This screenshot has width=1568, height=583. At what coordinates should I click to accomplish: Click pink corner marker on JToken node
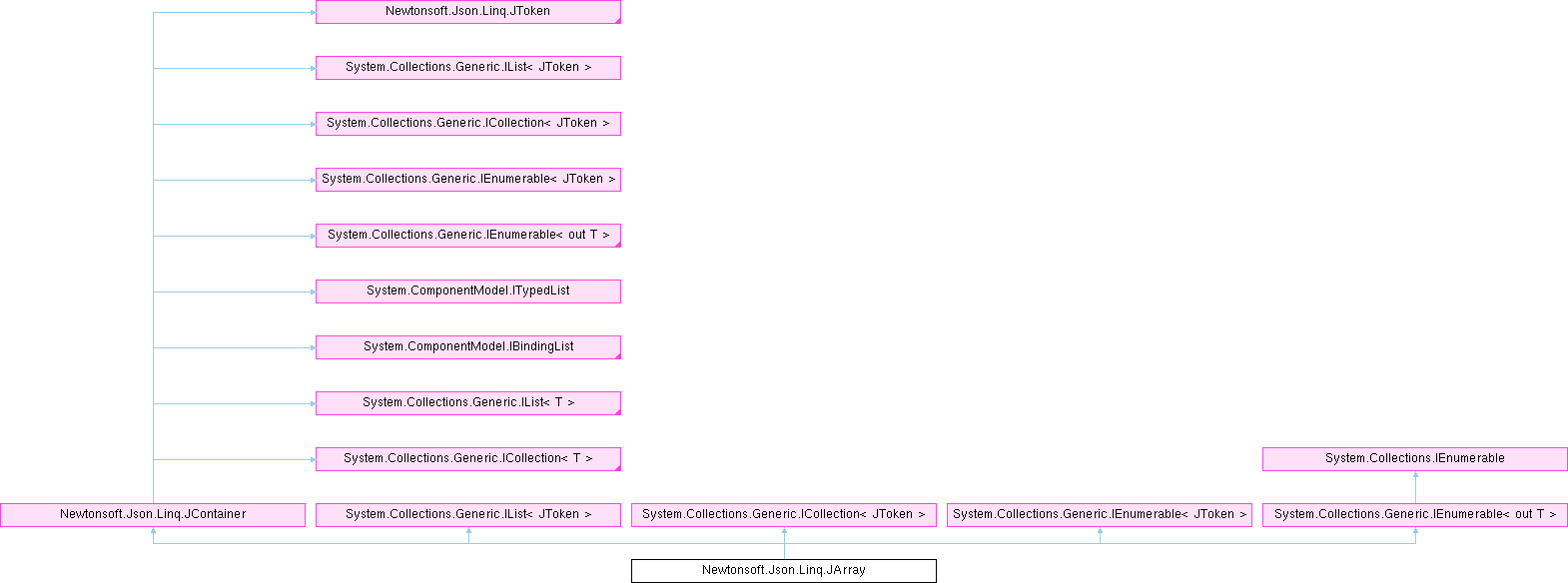pyautogui.click(x=617, y=20)
